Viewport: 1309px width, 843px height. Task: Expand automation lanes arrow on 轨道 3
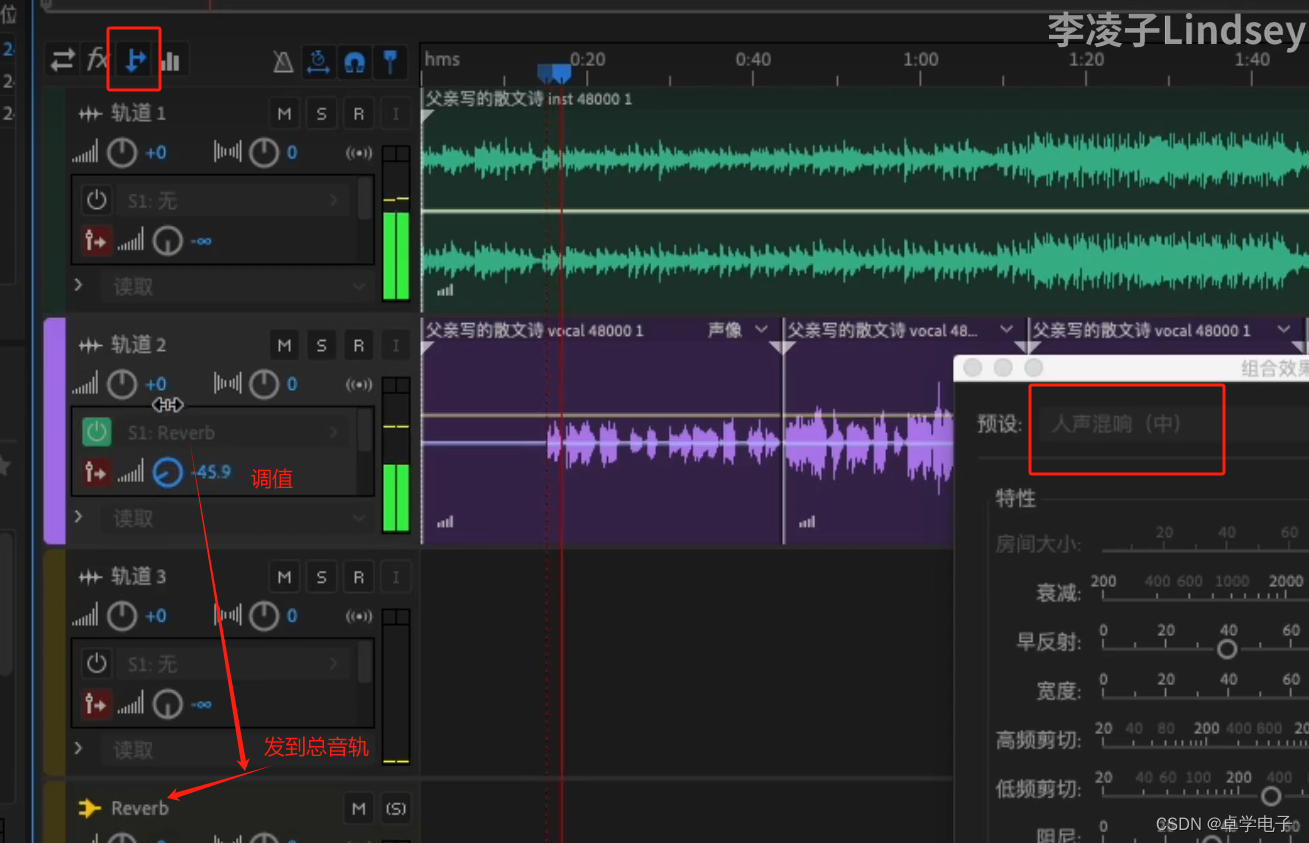coord(79,749)
